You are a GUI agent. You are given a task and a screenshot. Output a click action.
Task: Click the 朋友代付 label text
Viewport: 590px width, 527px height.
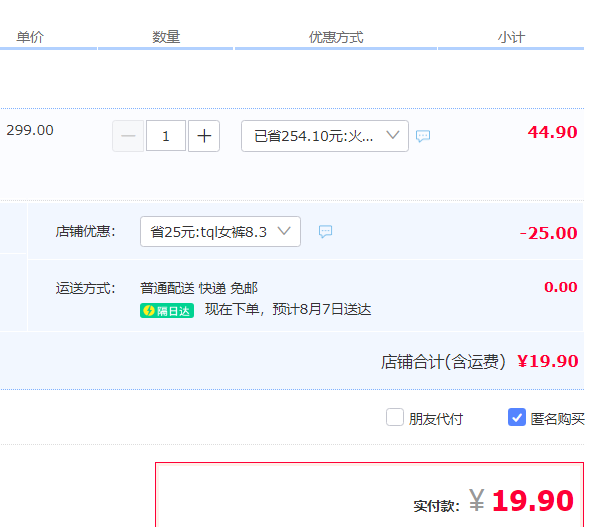click(436, 419)
